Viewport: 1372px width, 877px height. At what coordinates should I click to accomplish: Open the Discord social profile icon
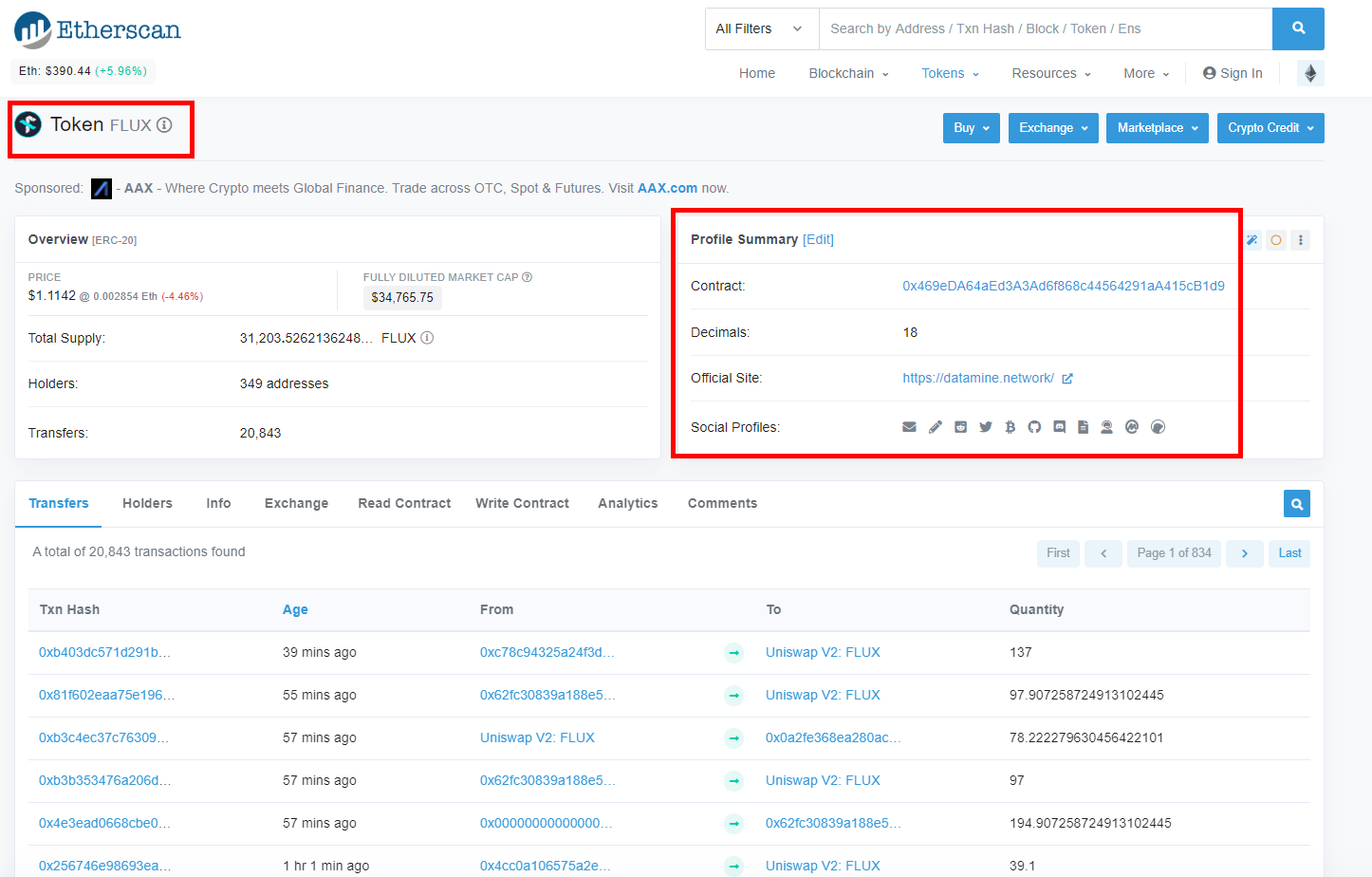(1060, 427)
